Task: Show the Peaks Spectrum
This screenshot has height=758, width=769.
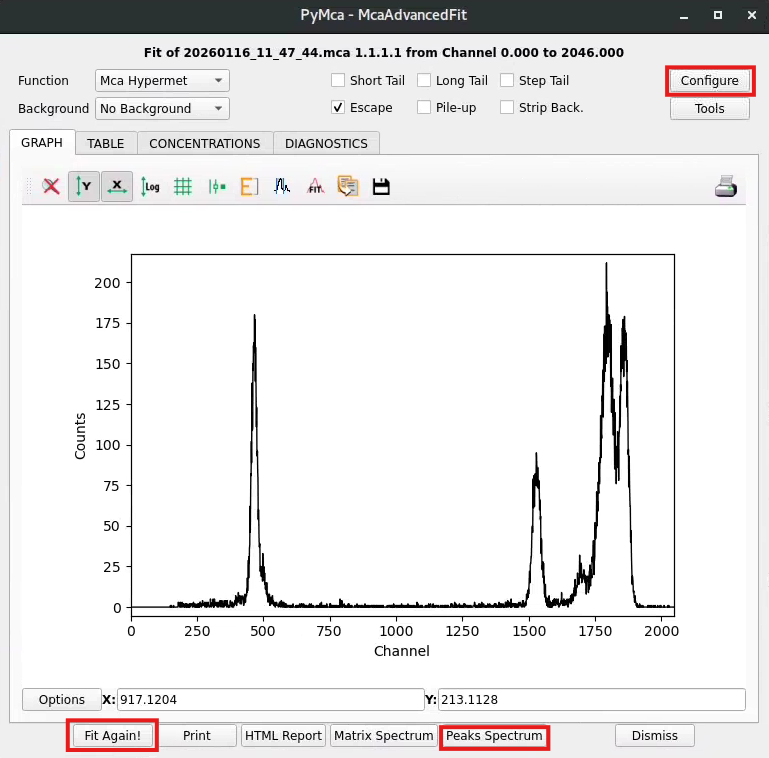Action: [494, 735]
